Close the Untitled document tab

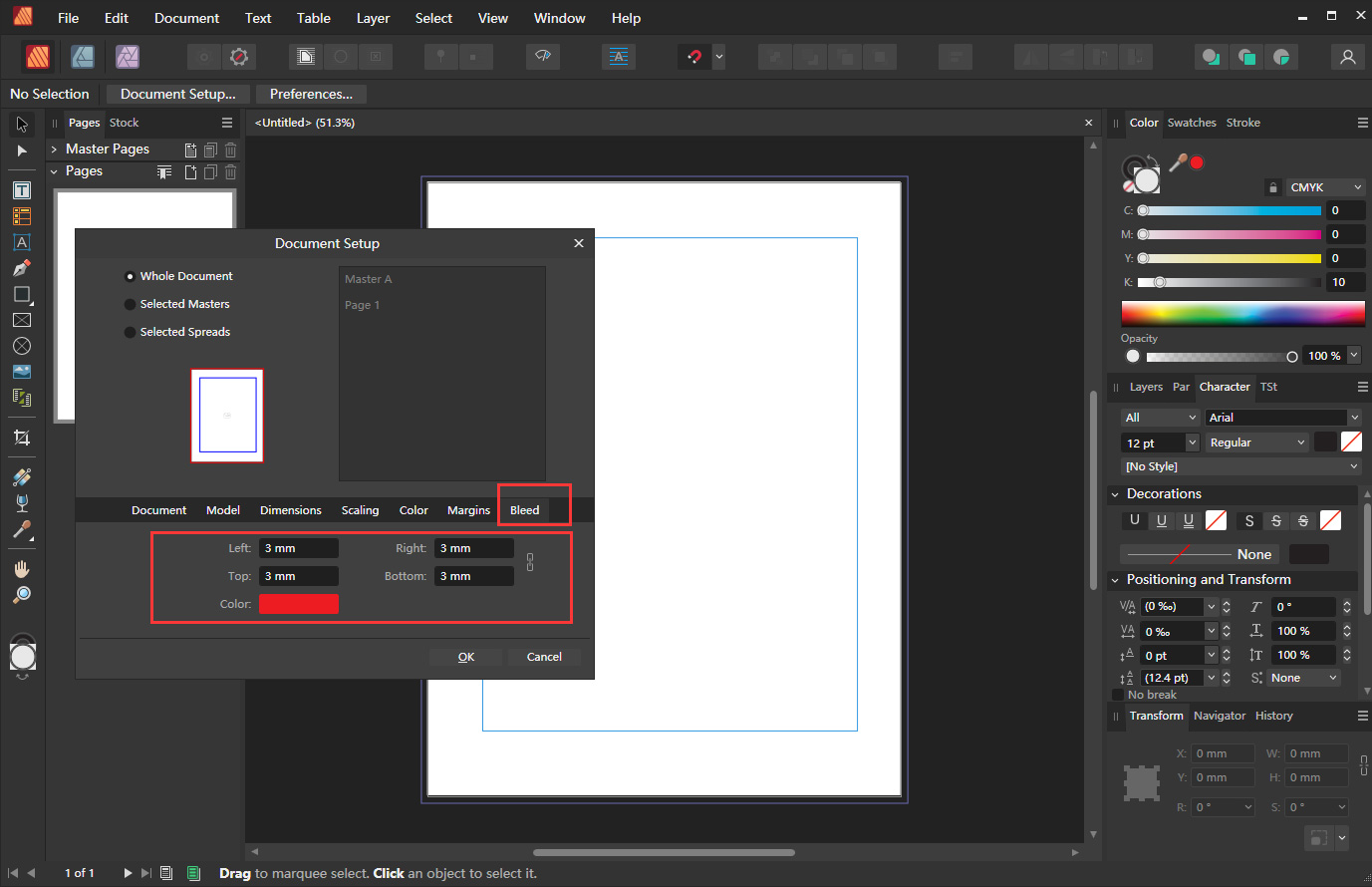[x=1088, y=123]
